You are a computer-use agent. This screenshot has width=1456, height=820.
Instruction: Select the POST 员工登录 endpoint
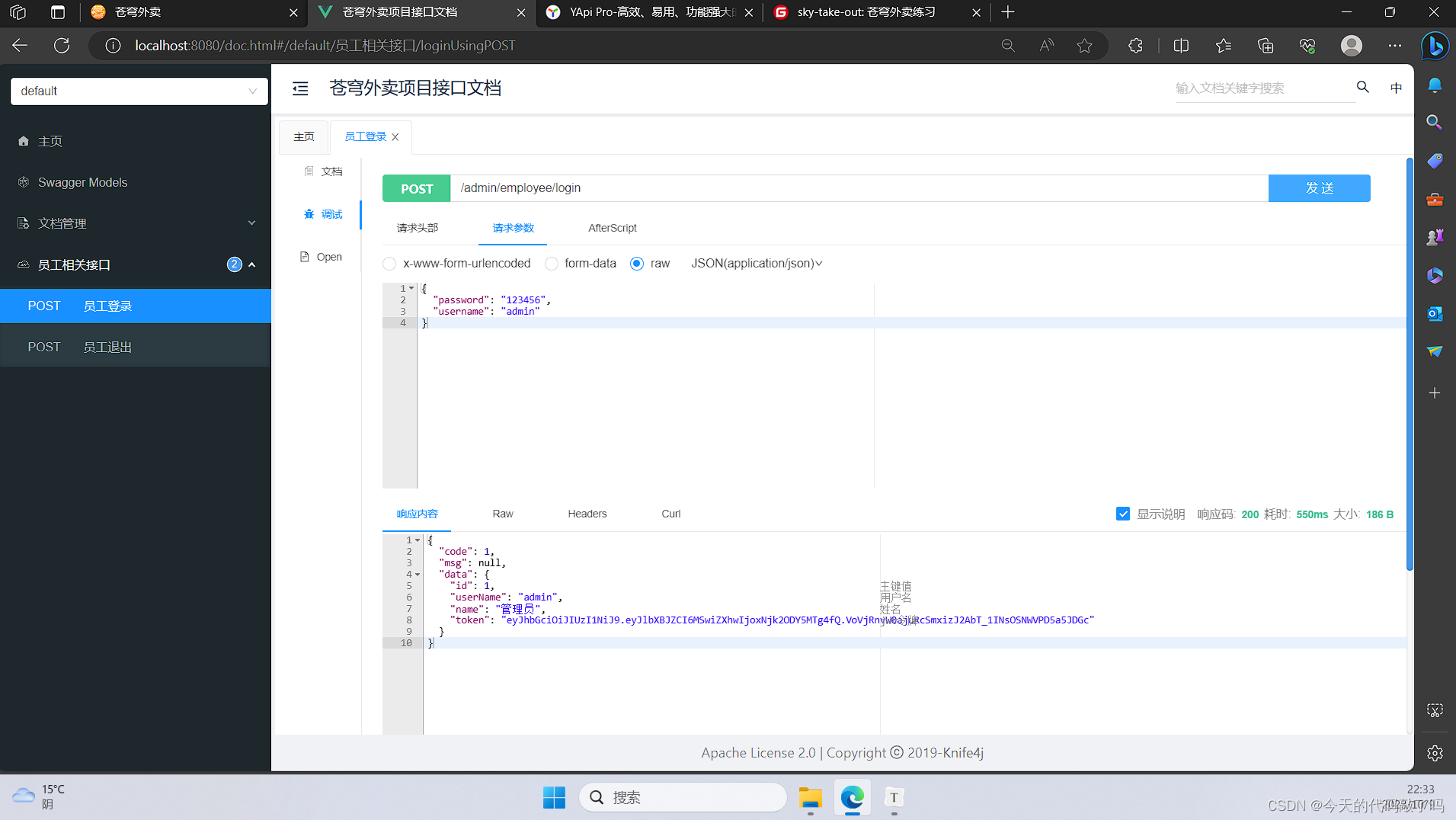136,306
